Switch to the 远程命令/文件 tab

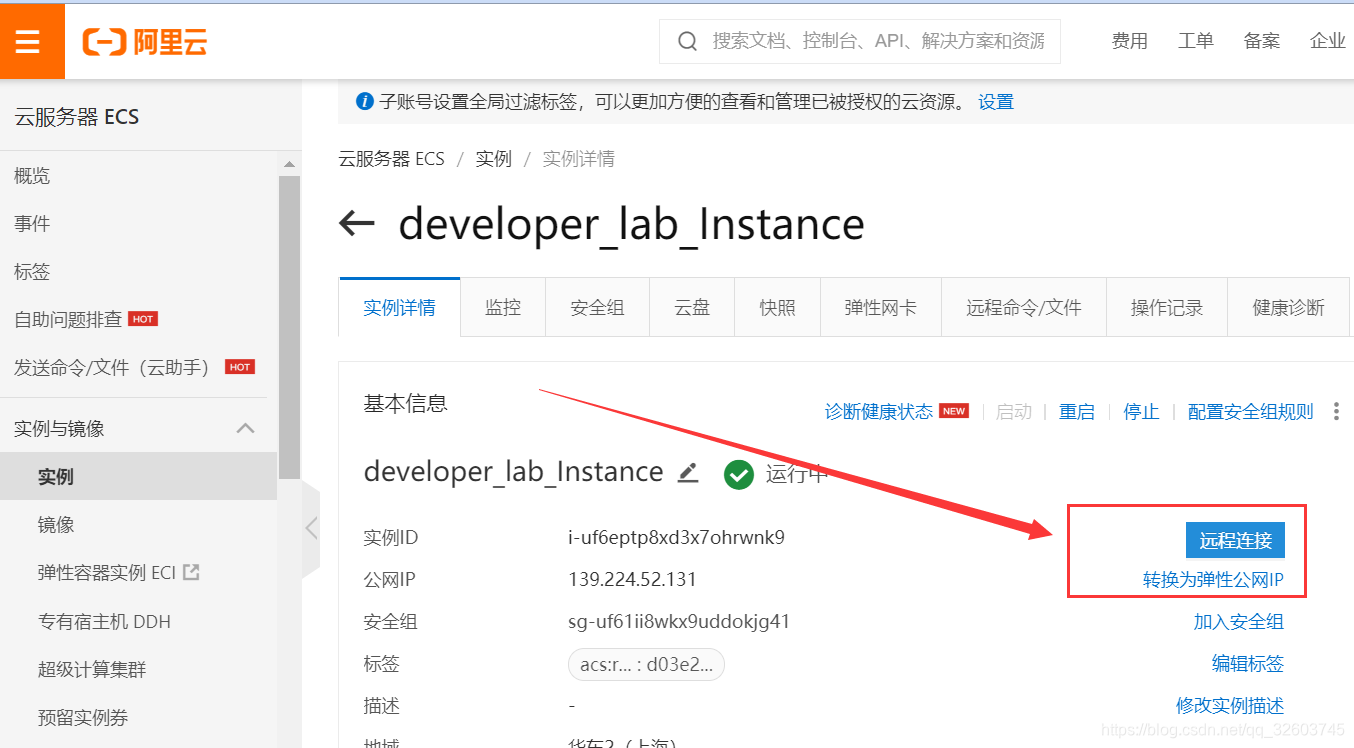(x=1024, y=307)
